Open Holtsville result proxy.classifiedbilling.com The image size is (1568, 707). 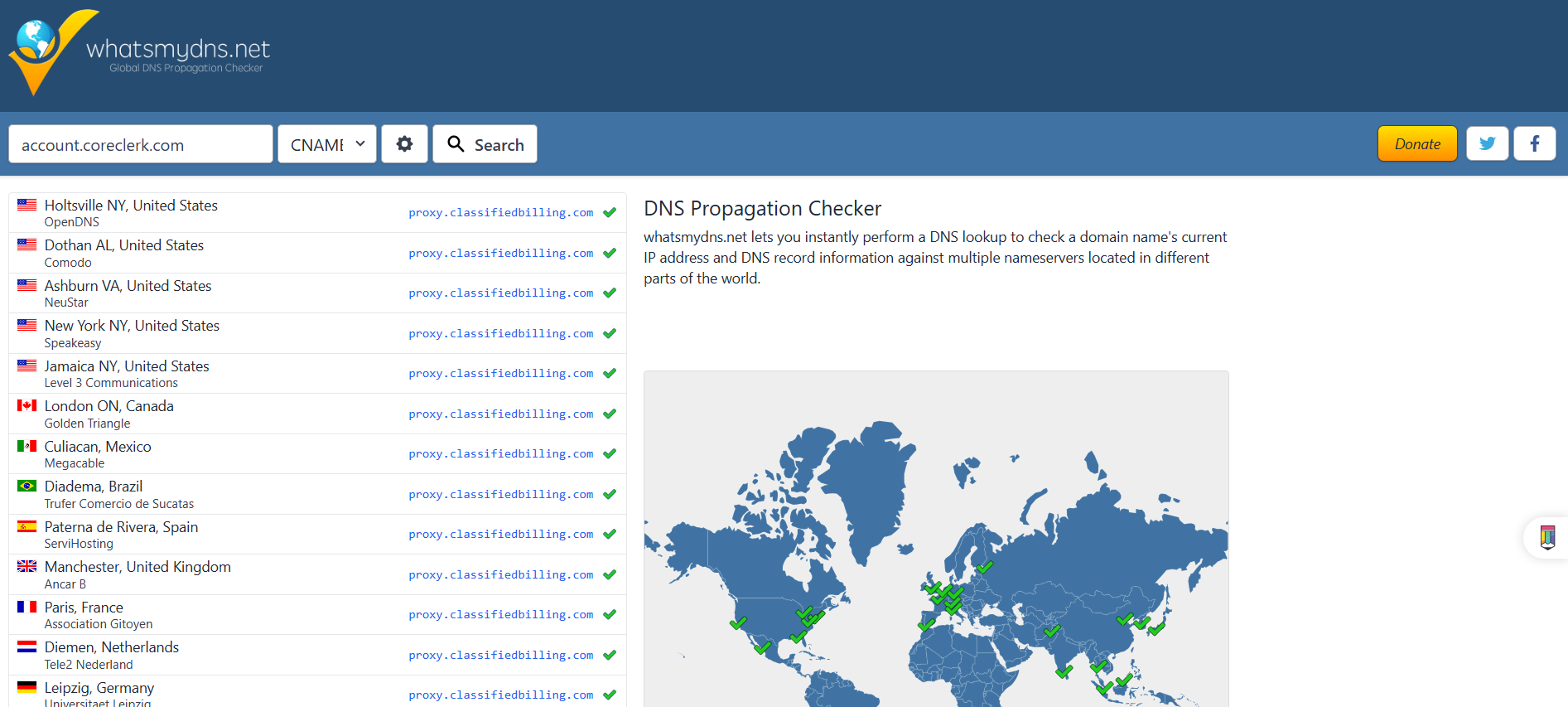(x=500, y=213)
